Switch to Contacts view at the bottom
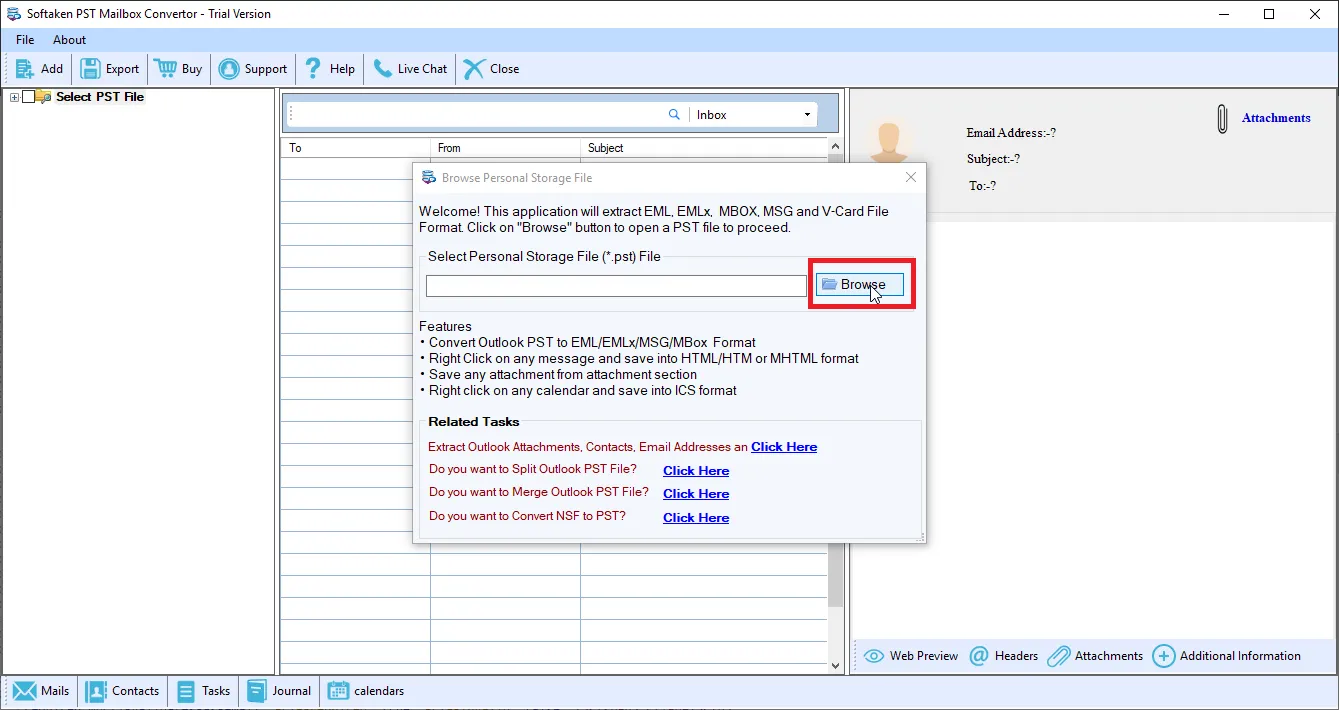Screen dimensions: 1339x710 click(123, 691)
